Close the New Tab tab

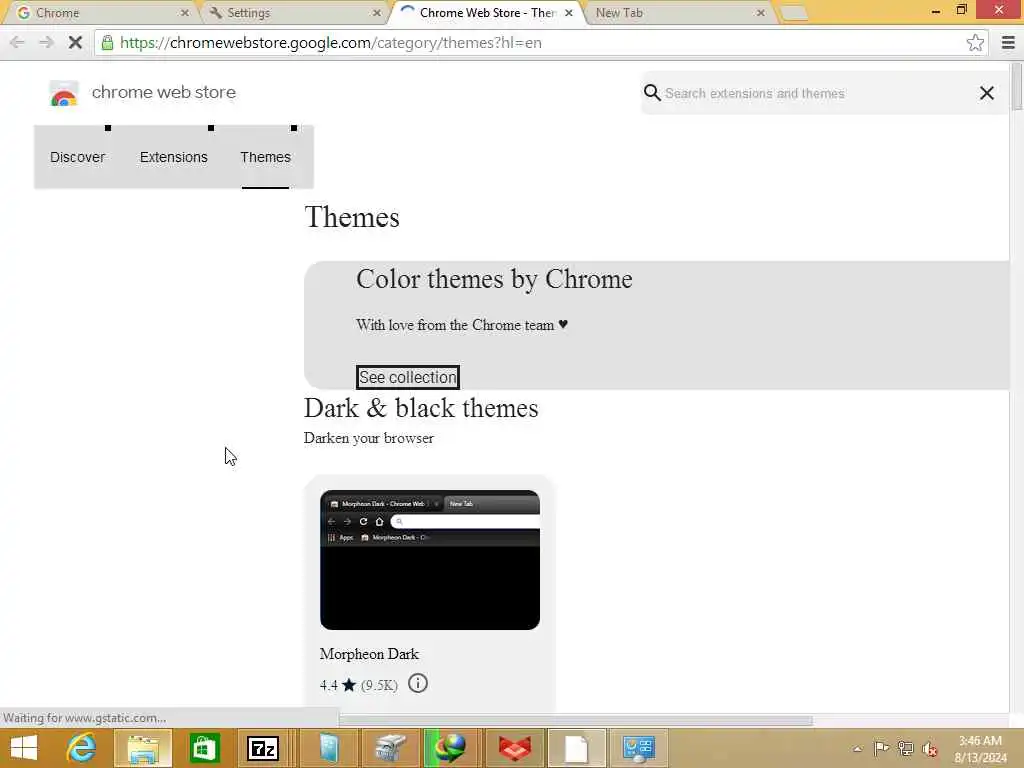click(x=761, y=13)
